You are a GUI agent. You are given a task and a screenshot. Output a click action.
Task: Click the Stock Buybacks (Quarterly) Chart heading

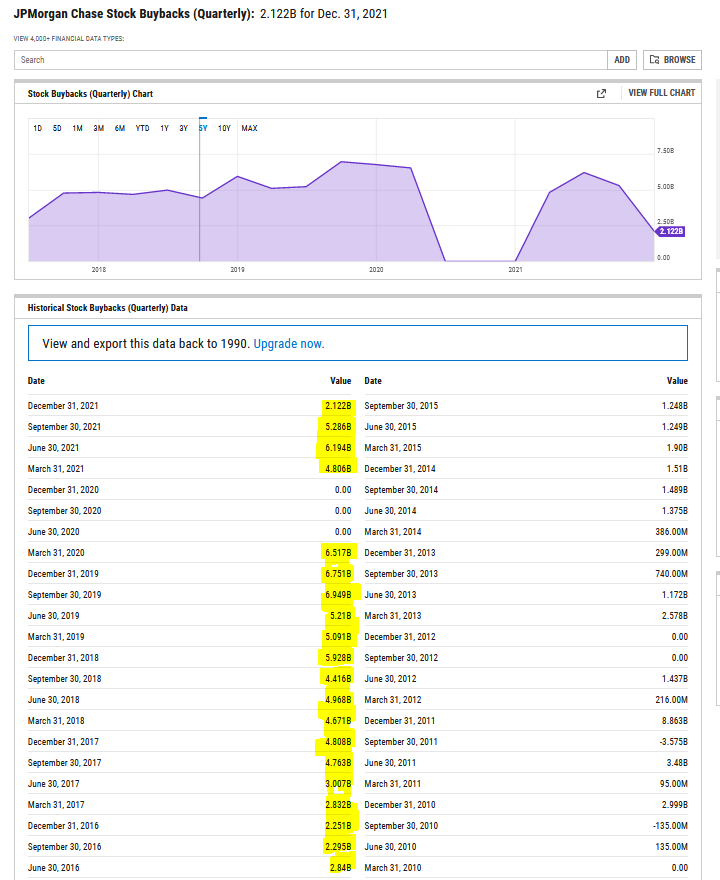(90, 94)
